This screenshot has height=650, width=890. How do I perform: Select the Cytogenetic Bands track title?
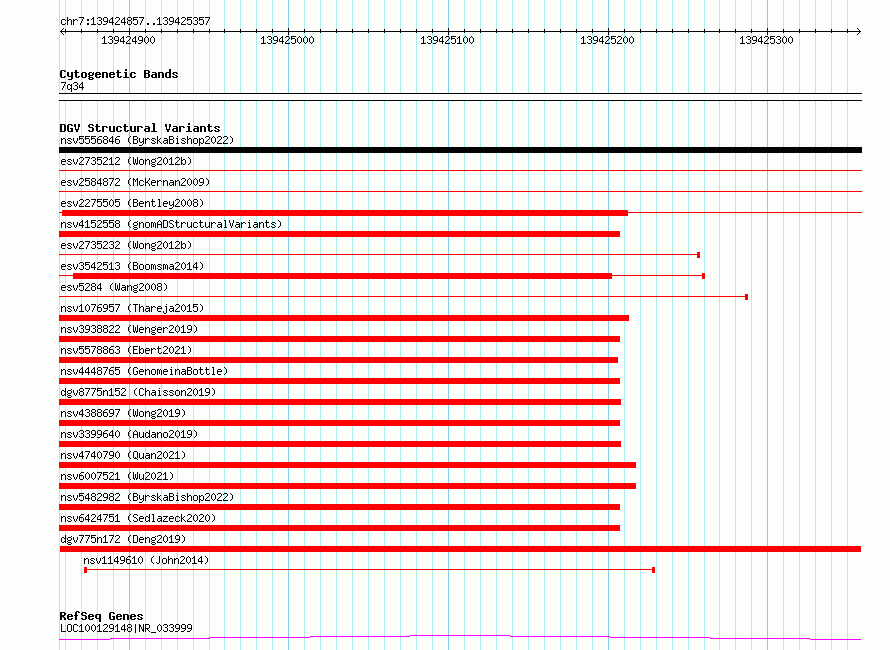tap(119, 74)
